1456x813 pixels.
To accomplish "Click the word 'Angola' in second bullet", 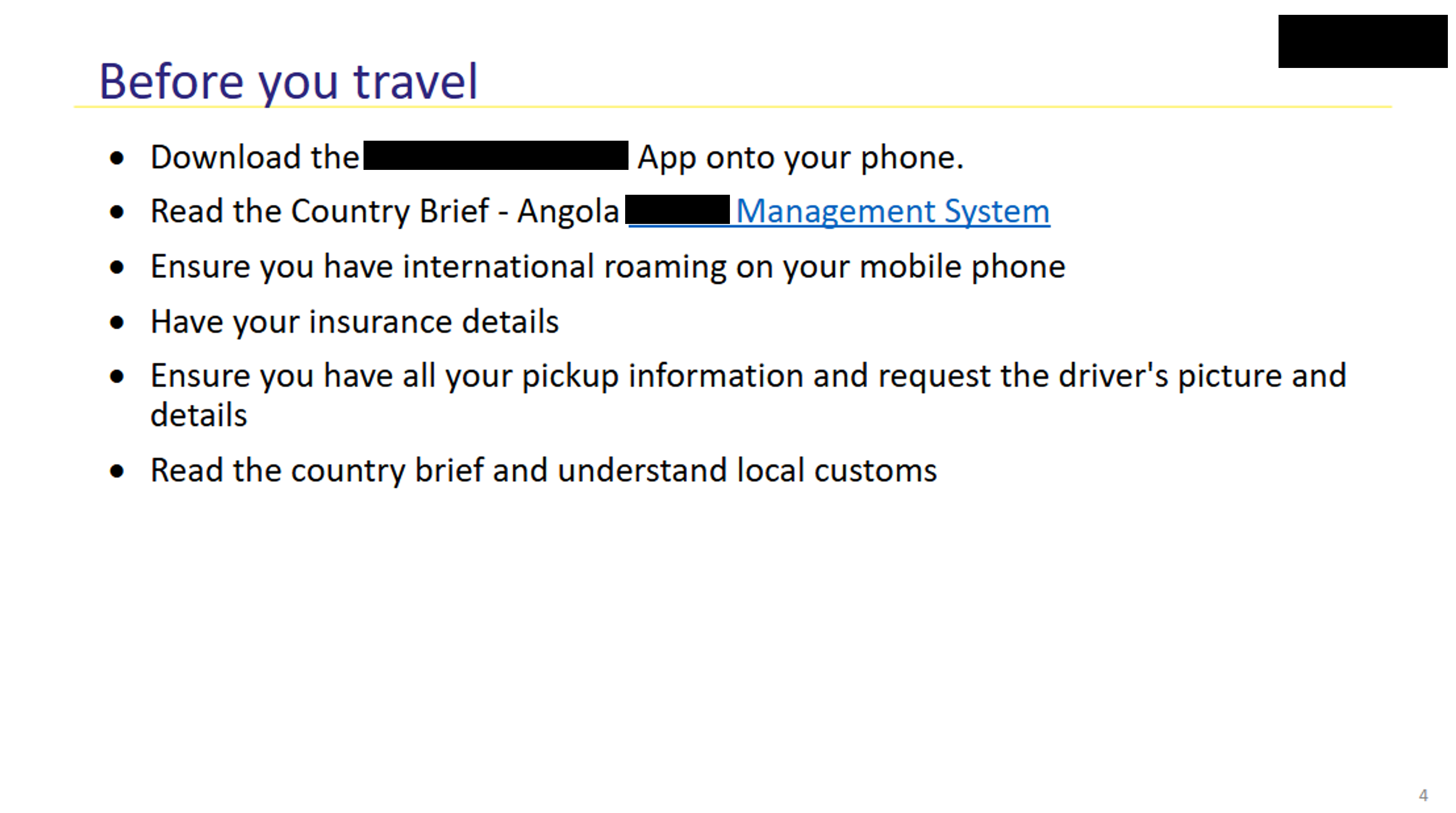I will coord(568,212).
